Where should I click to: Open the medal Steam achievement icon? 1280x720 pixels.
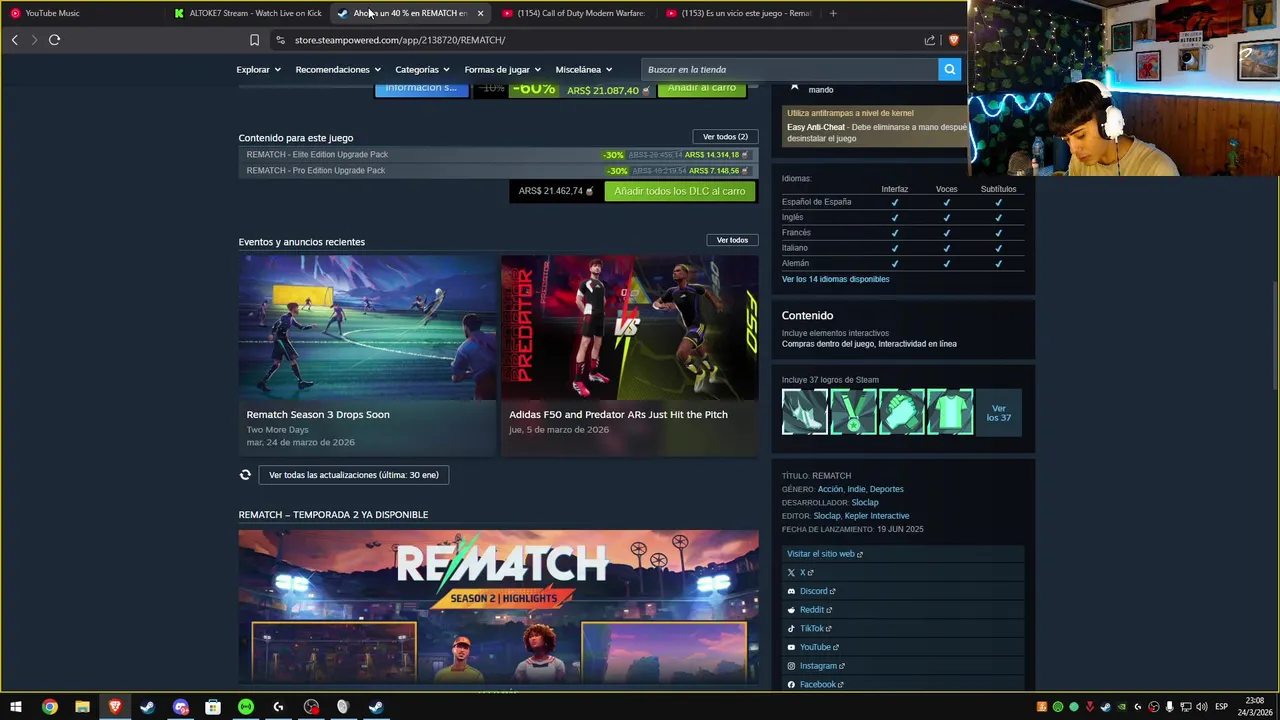pos(853,412)
